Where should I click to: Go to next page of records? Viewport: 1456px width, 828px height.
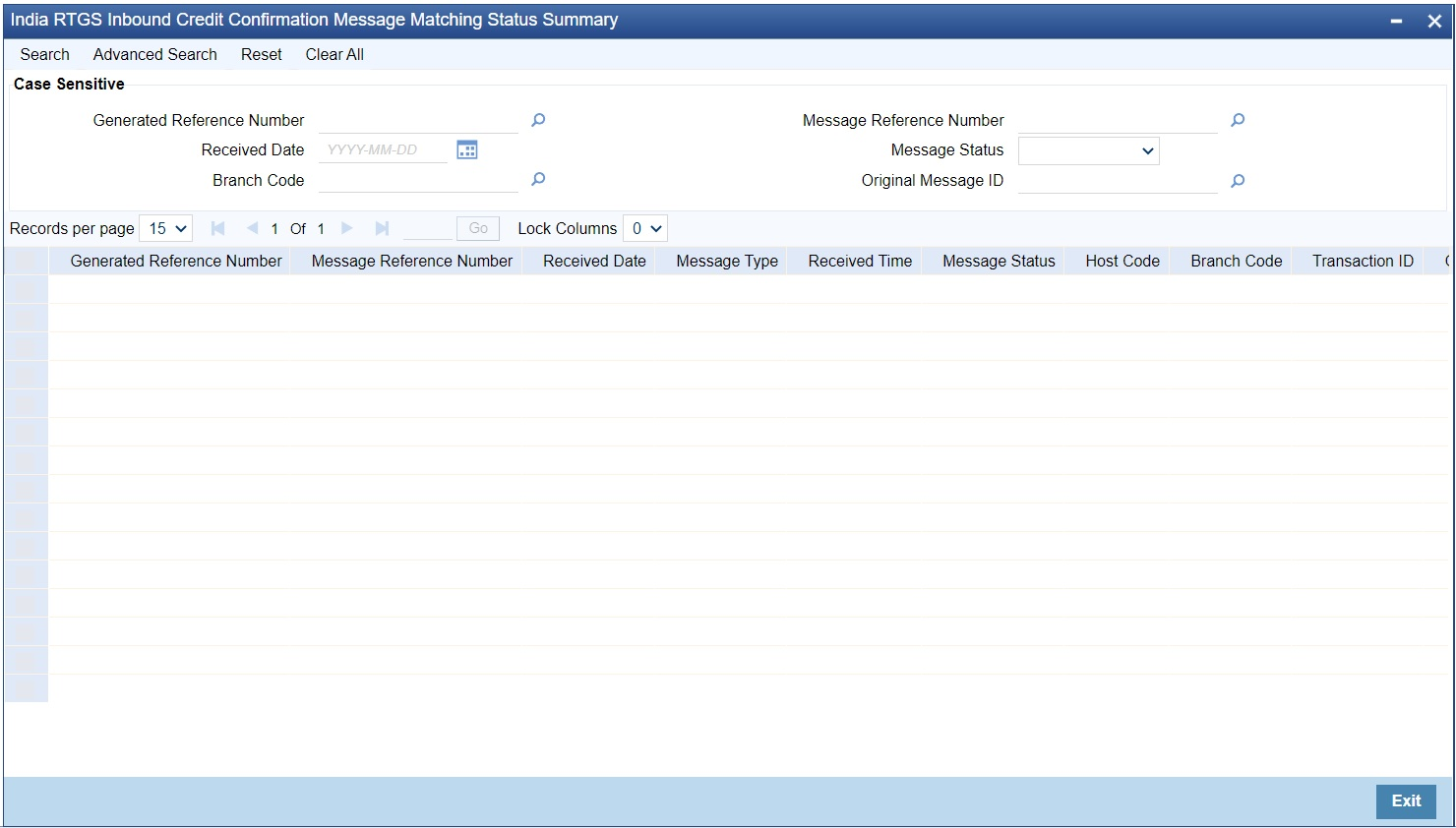[346, 228]
